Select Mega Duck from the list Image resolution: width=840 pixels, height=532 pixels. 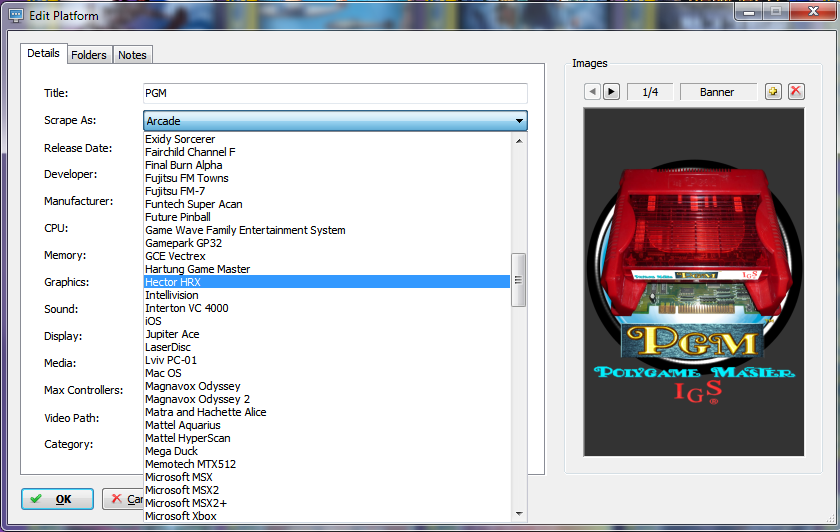tap(327, 451)
